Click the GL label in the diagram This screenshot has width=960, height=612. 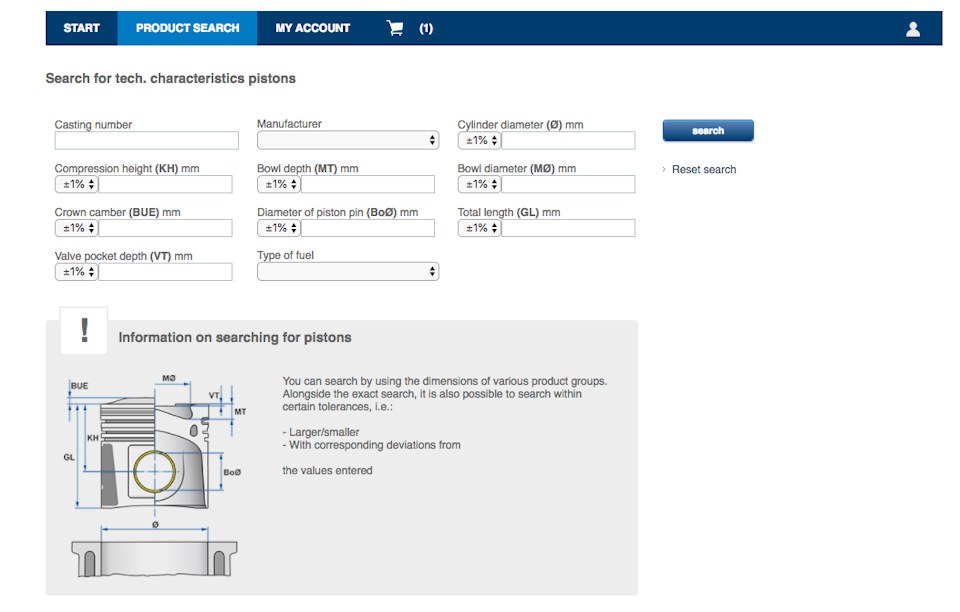pos(69,457)
